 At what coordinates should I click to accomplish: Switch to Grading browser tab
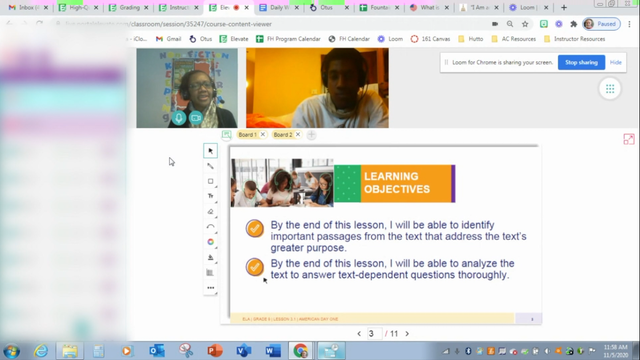[x=128, y=7]
